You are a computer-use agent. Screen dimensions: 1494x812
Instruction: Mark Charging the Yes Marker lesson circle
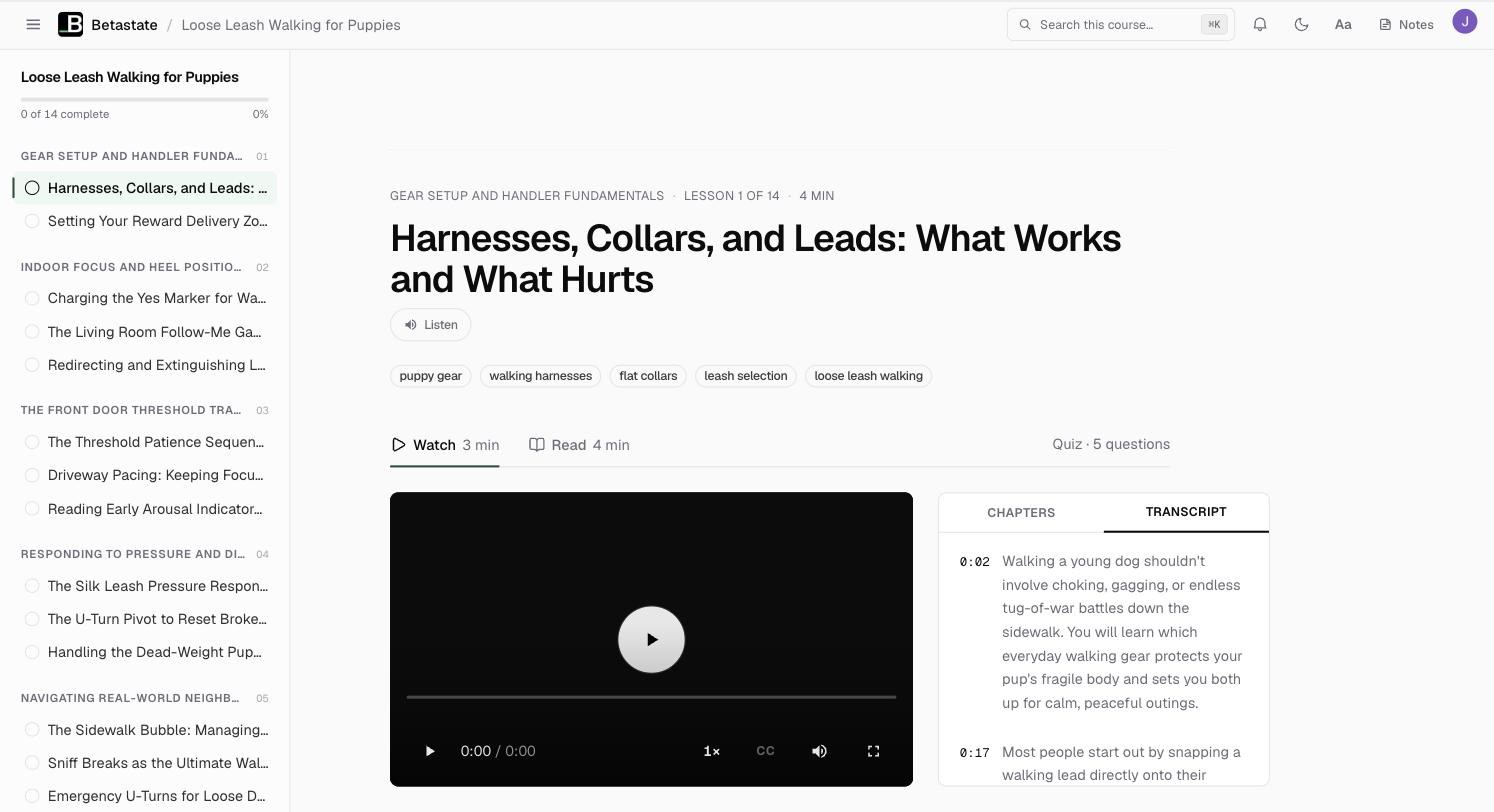tap(32, 298)
